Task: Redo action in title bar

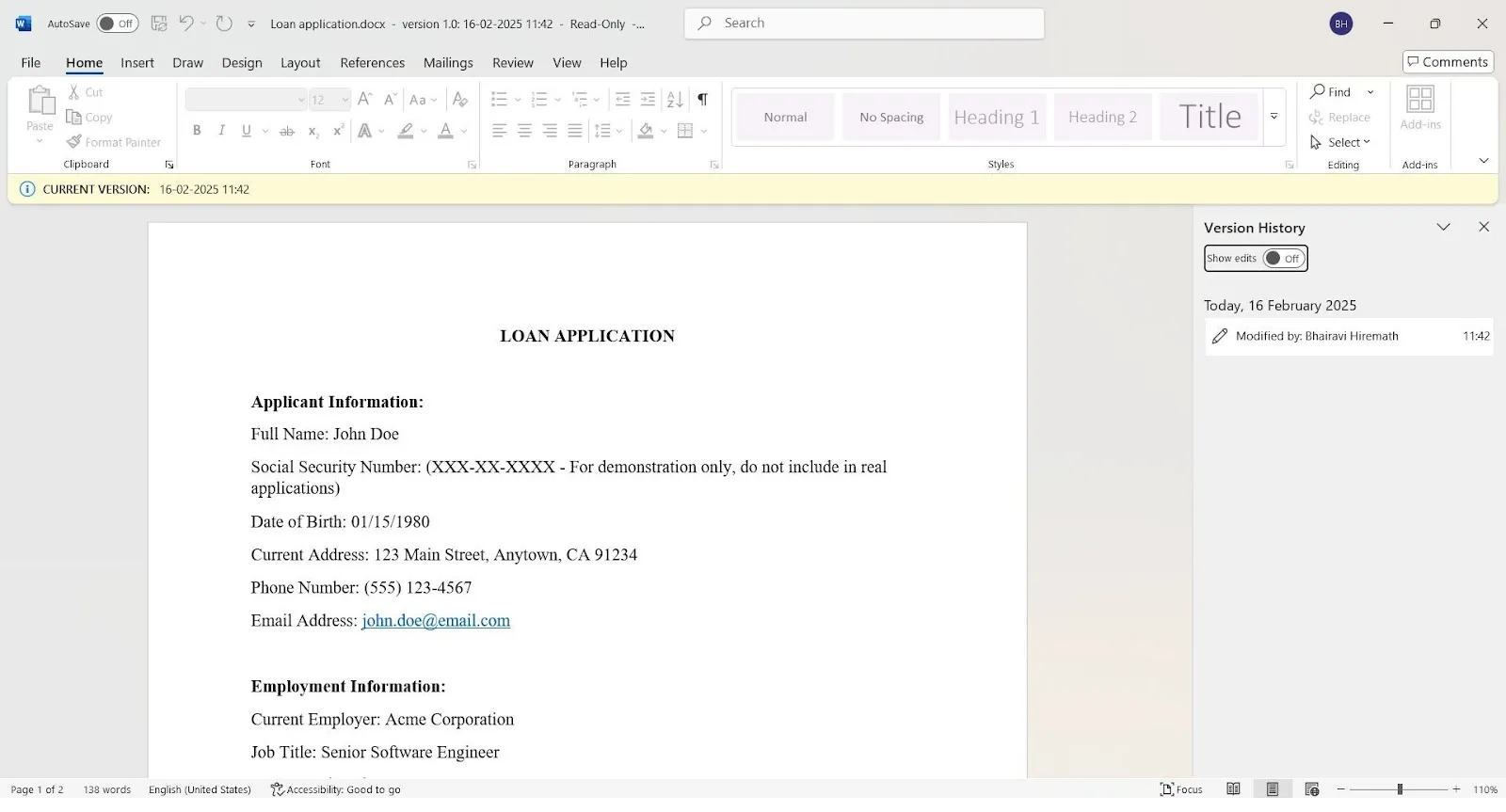Action: click(224, 24)
